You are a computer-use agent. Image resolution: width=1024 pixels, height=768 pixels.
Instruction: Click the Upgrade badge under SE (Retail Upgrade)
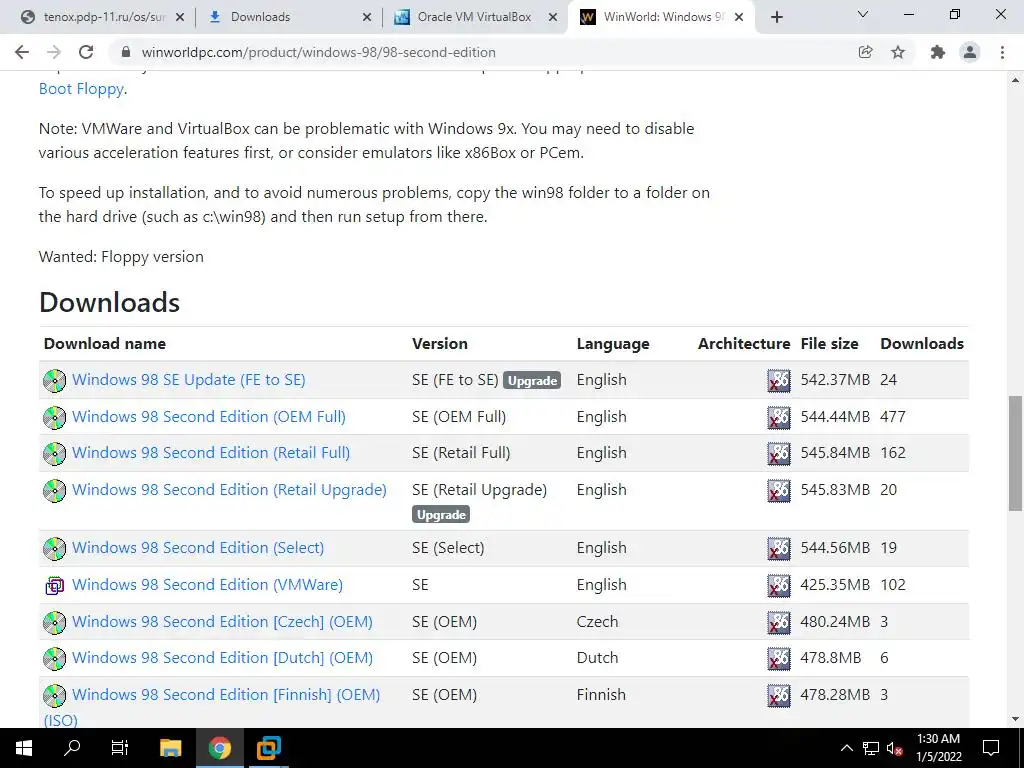(441, 515)
